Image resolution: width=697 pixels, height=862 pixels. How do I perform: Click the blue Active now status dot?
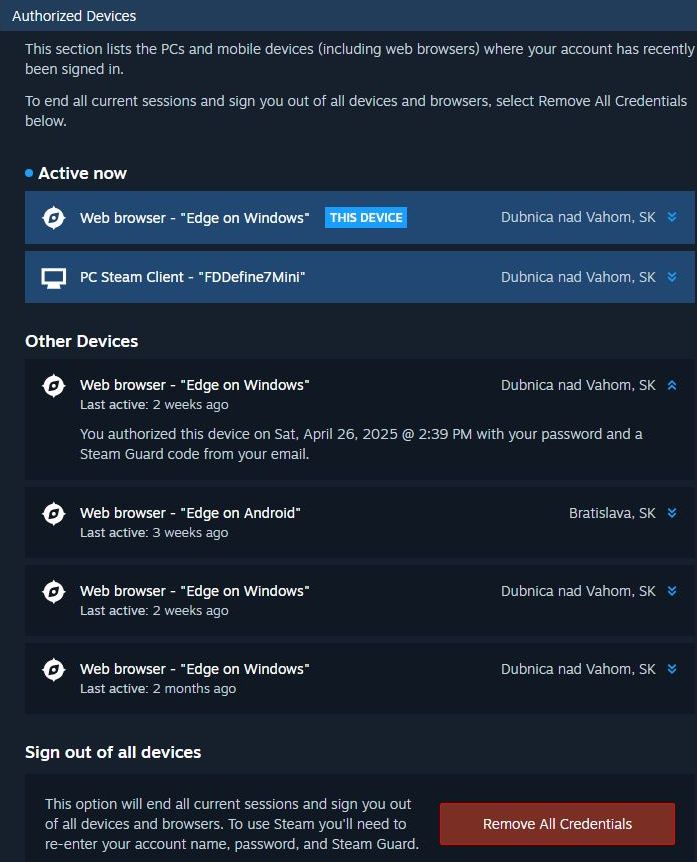point(29,173)
